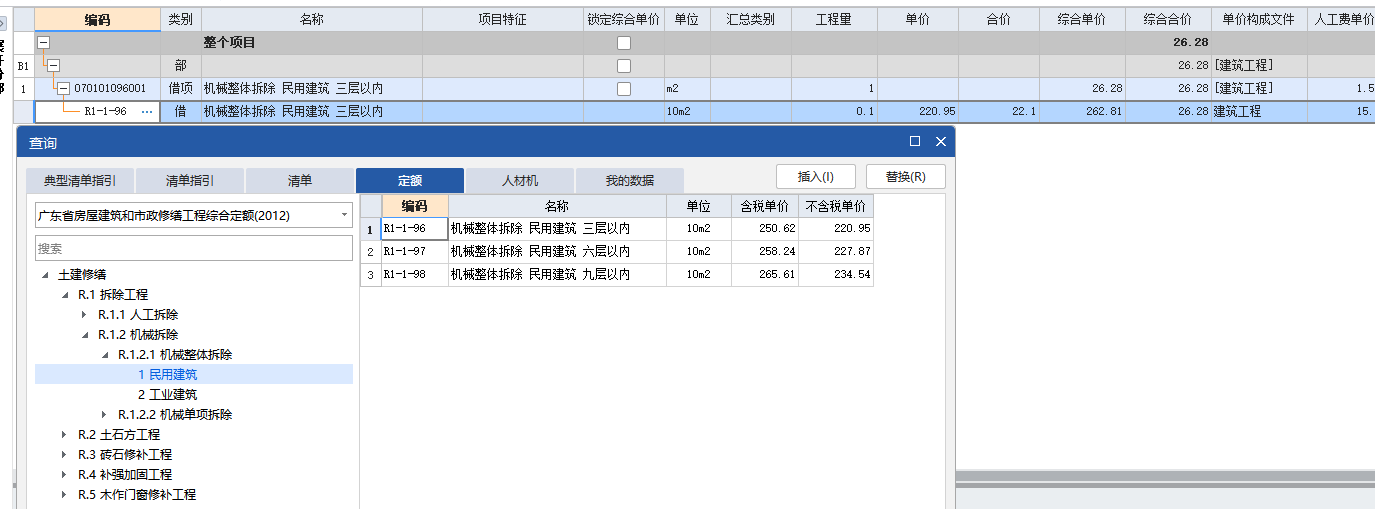Focus the 搜索 search field

pyautogui.click(x=193, y=248)
